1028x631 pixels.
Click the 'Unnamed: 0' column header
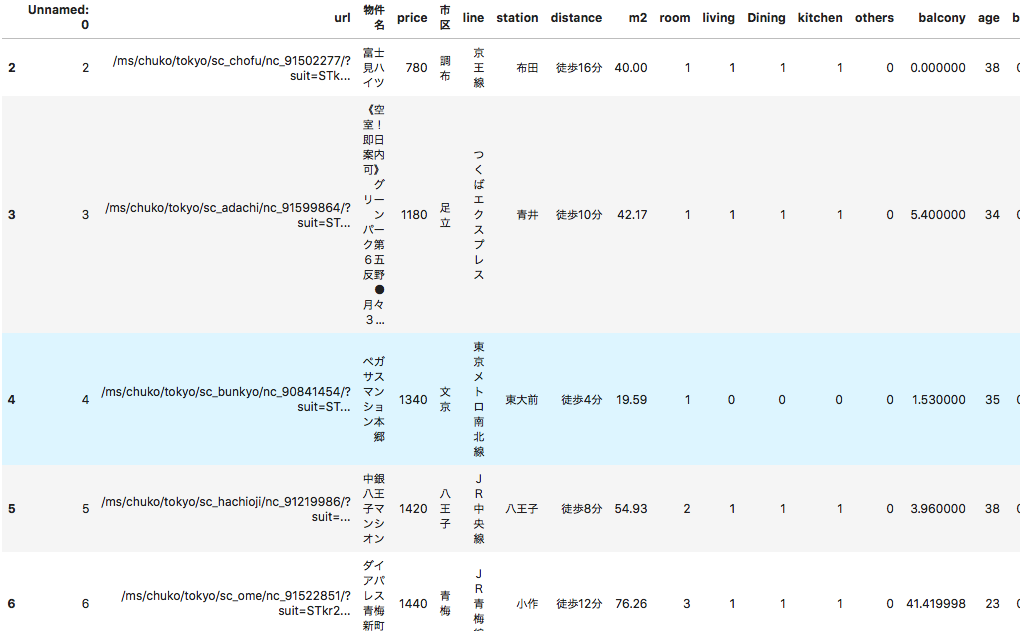click(58, 17)
